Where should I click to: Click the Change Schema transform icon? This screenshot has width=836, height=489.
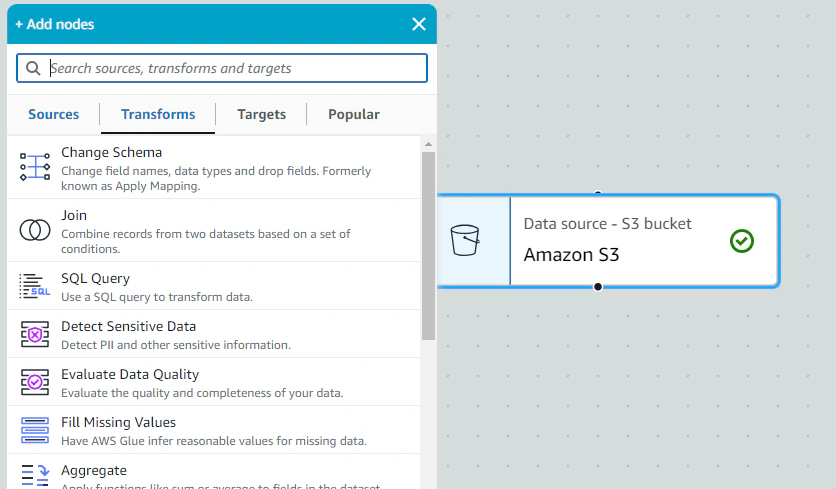pyautogui.click(x=35, y=167)
